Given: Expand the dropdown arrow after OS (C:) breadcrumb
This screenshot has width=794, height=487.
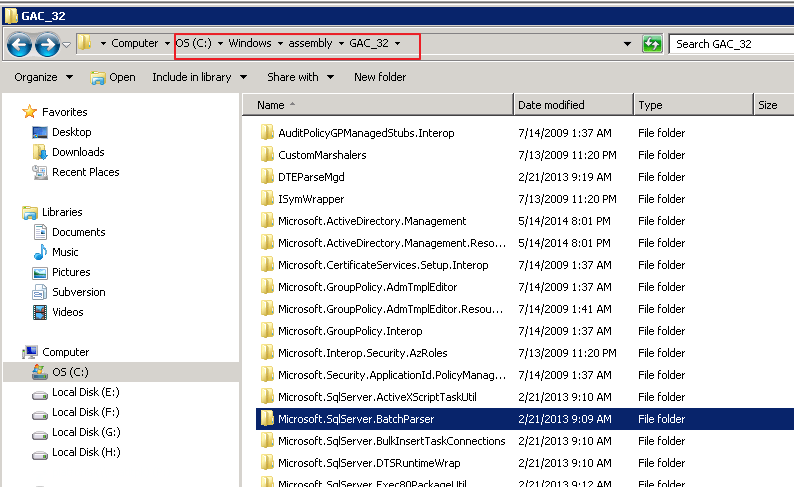Looking at the screenshot, I should point(220,44).
